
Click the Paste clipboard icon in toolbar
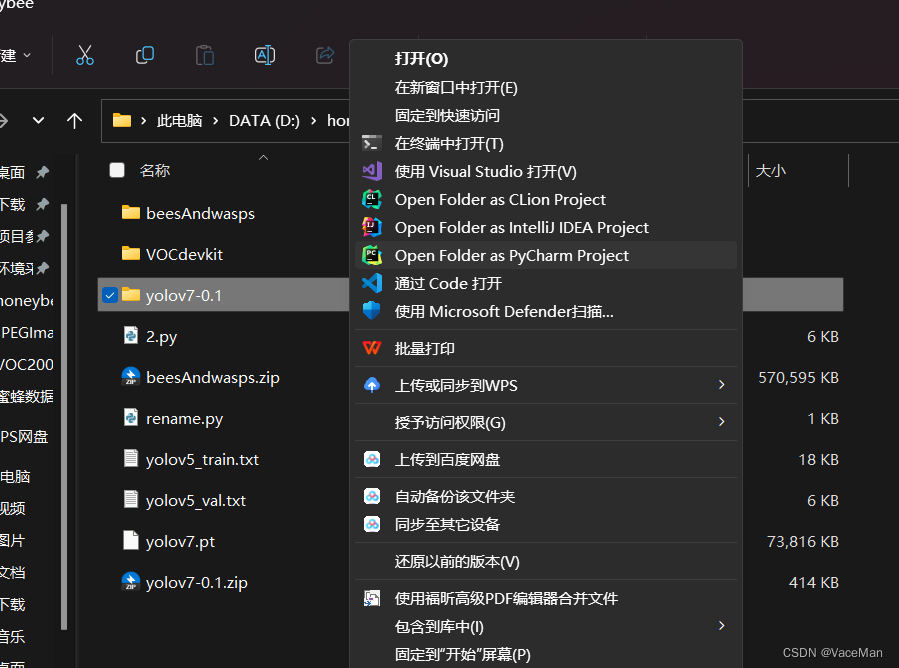point(205,56)
